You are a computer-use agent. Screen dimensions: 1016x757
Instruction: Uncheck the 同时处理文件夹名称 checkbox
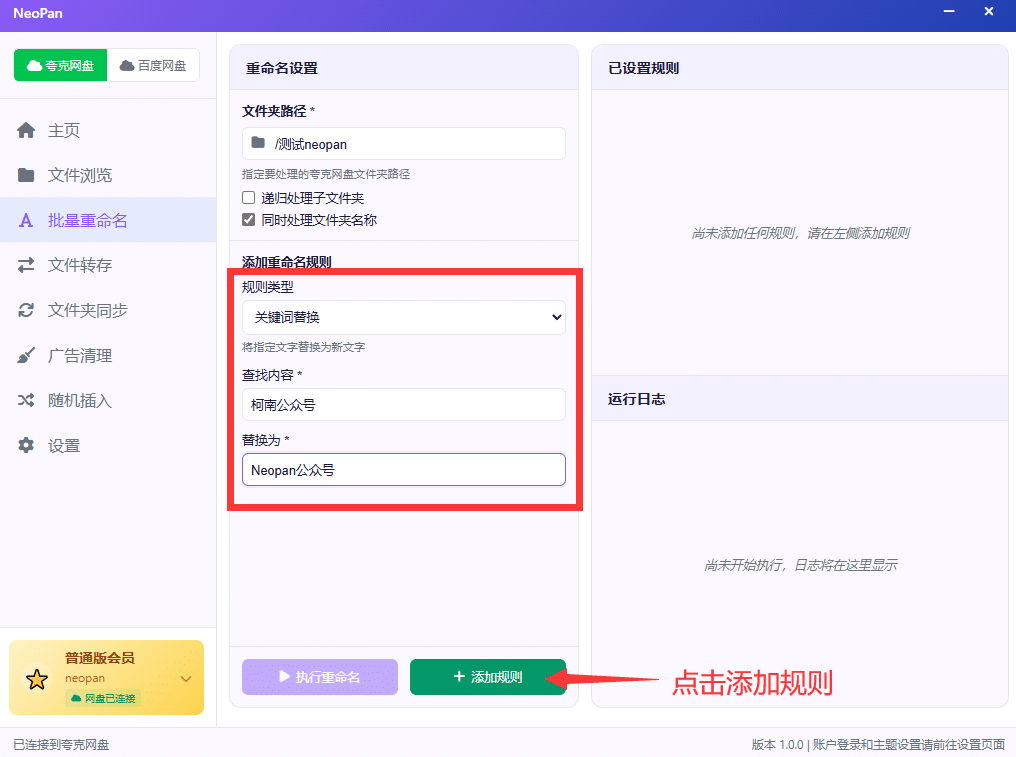248,220
